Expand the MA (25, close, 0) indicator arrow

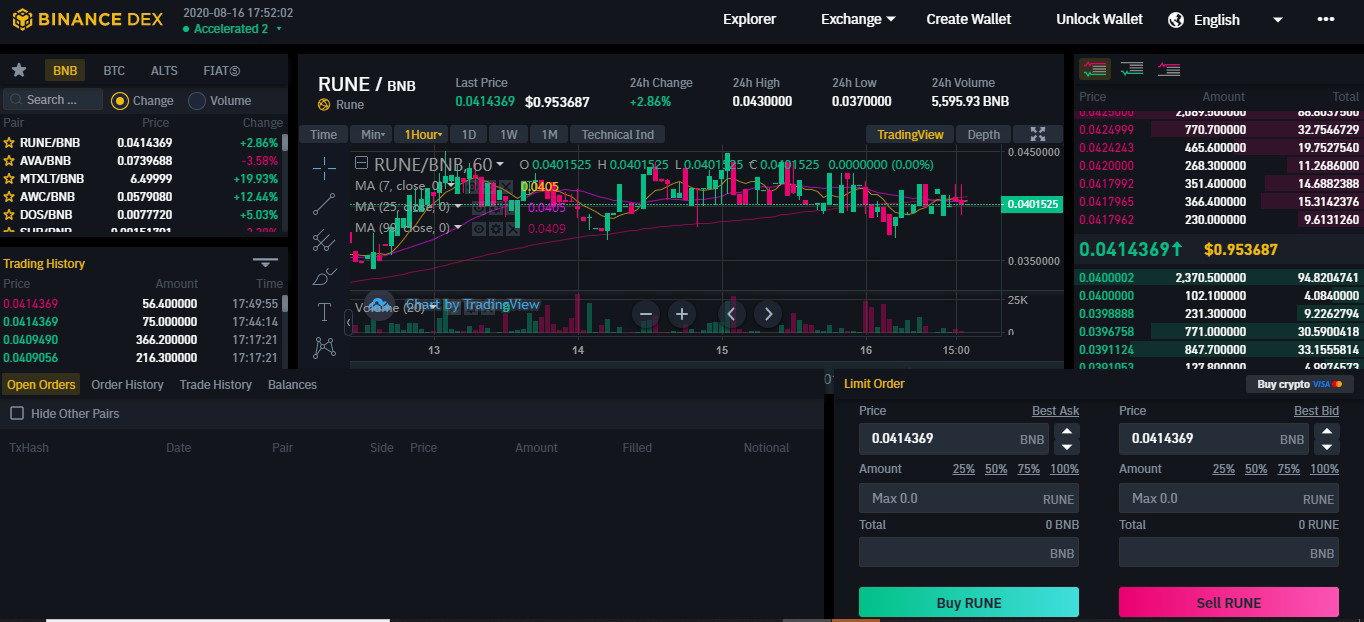pos(458,207)
